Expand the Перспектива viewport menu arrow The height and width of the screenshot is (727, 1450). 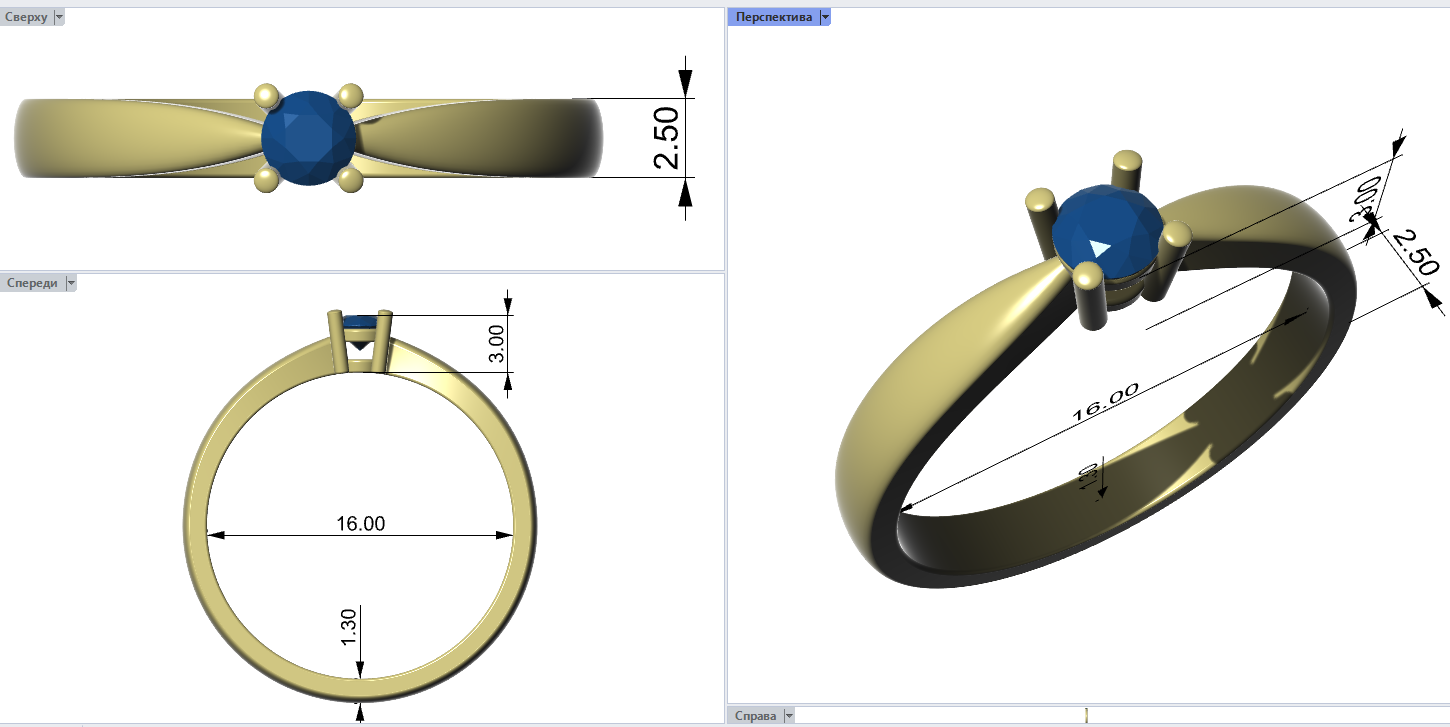coord(825,17)
